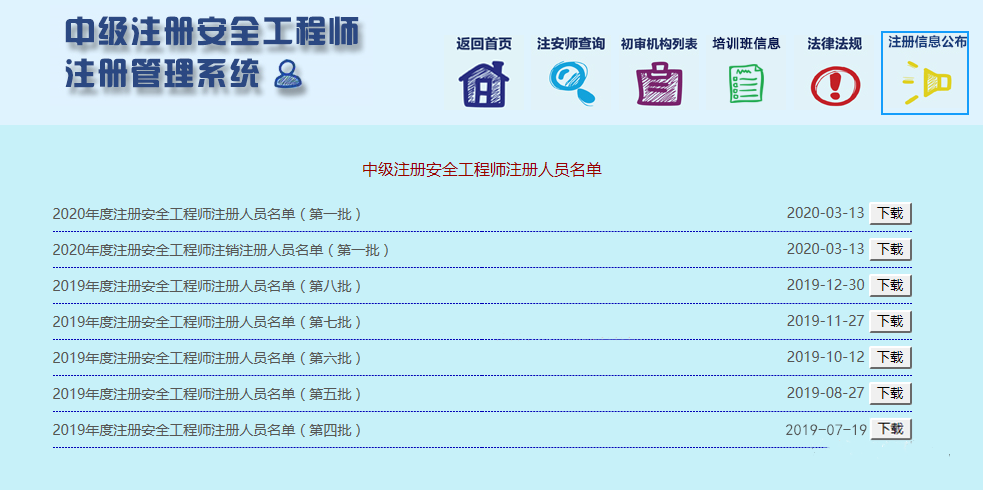Open 2020年度注册安全工程师注销注册人员名单（第一批）
This screenshot has width=983, height=490.
pyautogui.click(x=221, y=250)
